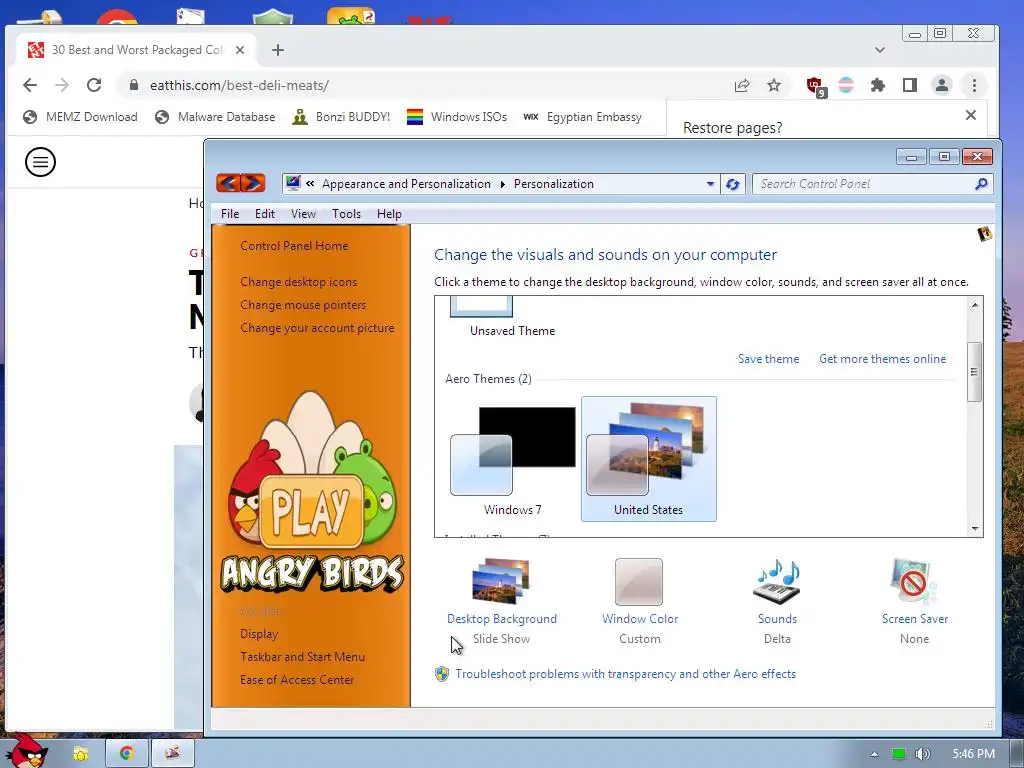Click the help icon in Personalization window

pos(984,234)
